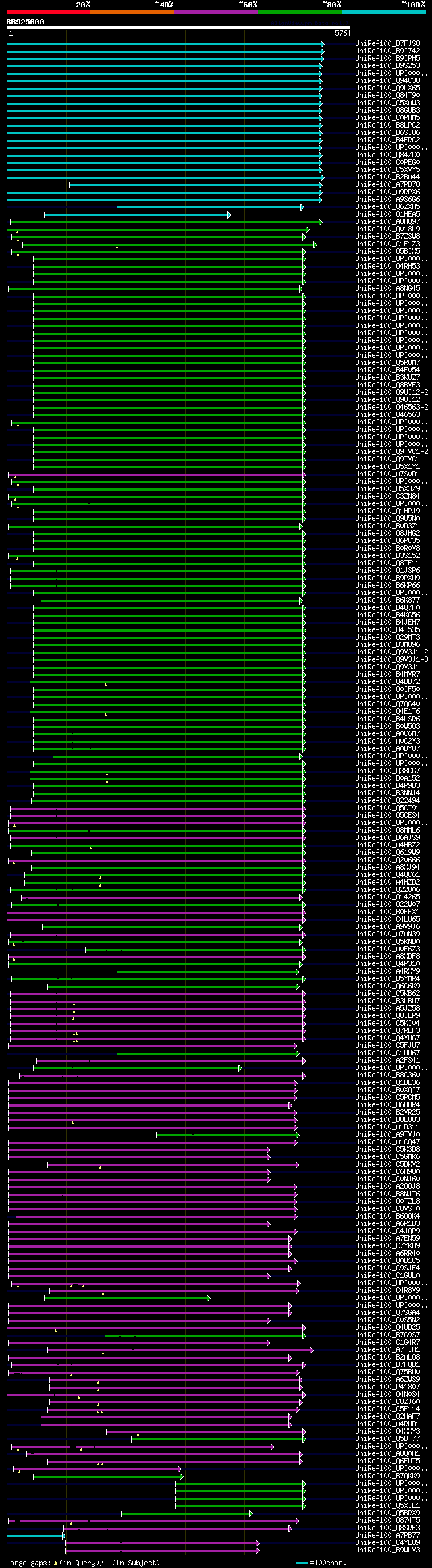Viewport: 432px width, 1568px height.
Task: Click hit label UniRef100_C4LU65
Action: [x=387, y=920]
